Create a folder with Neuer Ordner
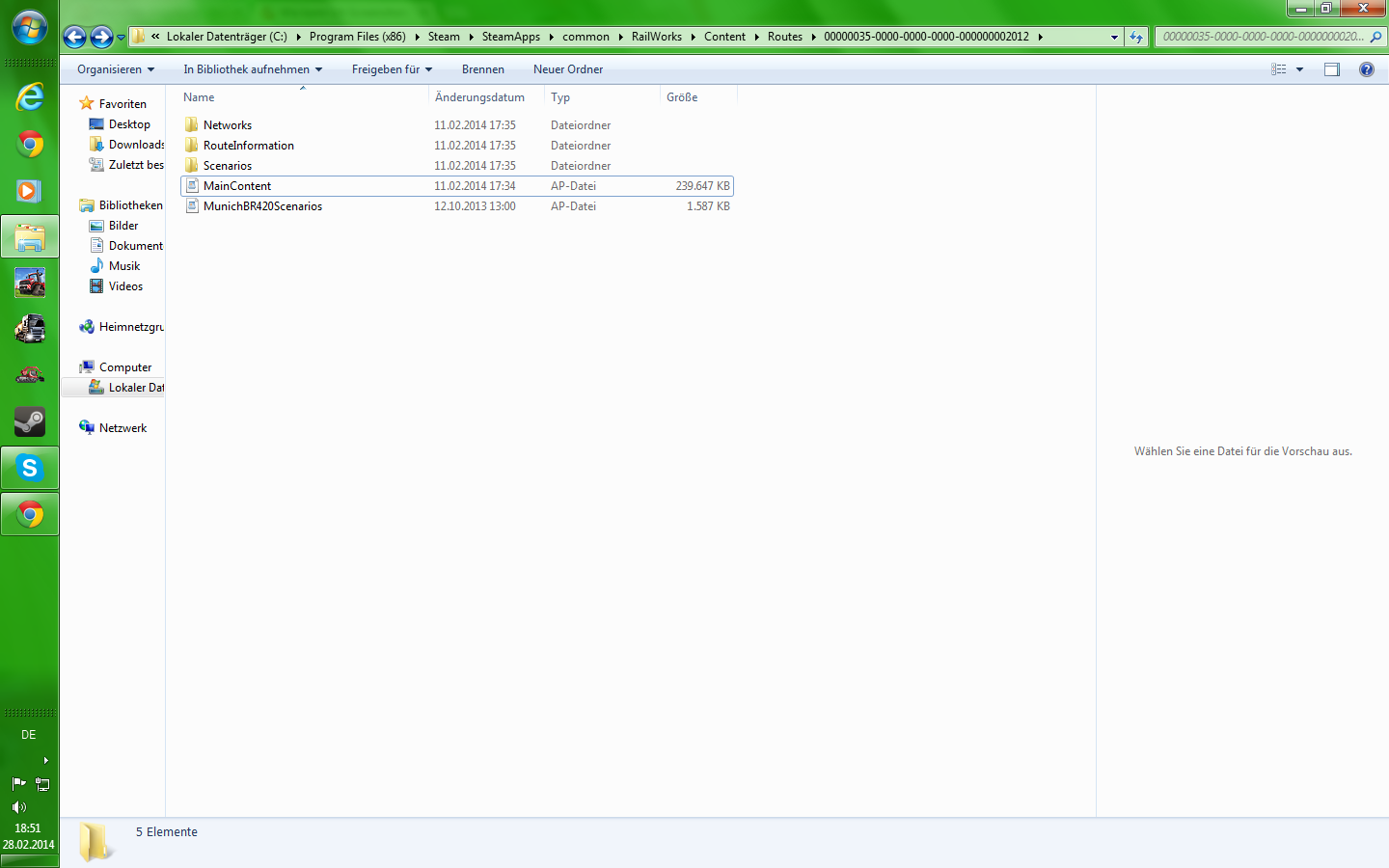The image size is (1389, 868). [568, 69]
